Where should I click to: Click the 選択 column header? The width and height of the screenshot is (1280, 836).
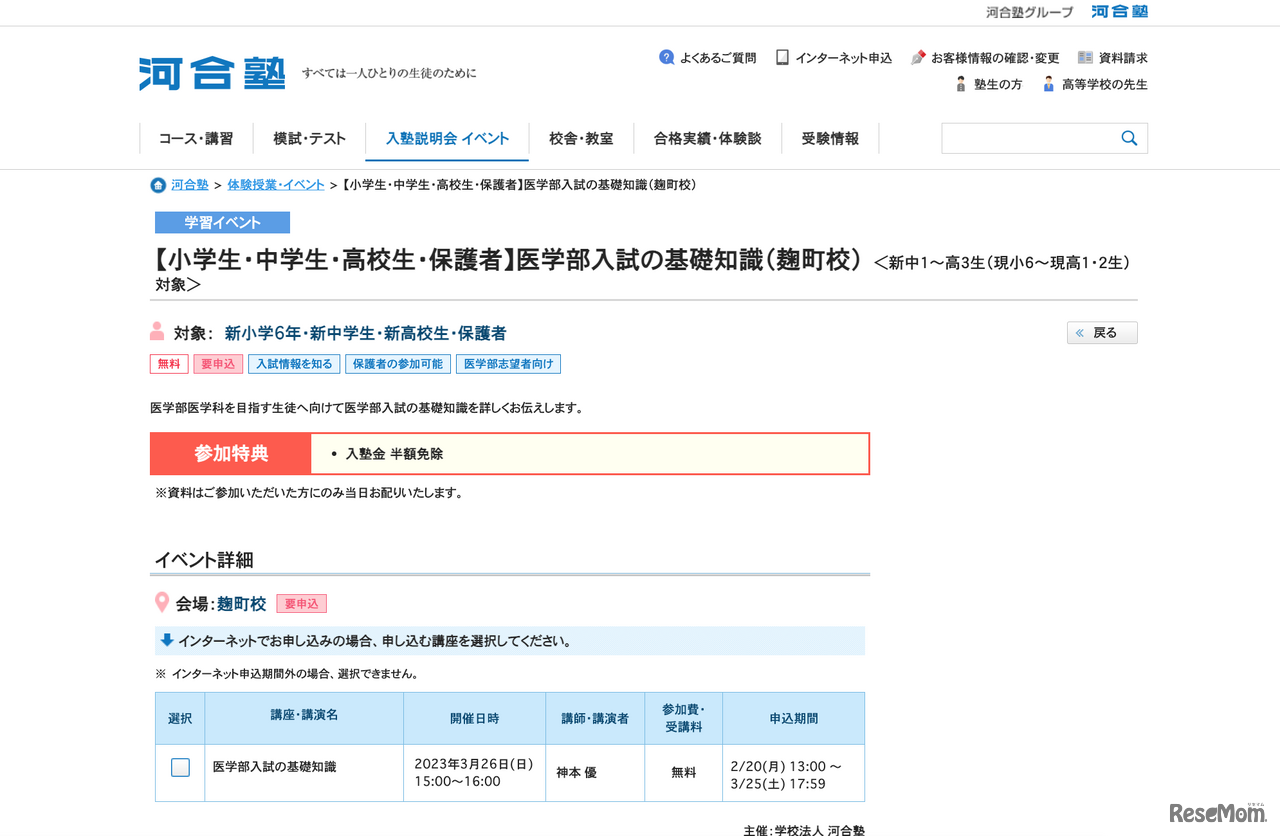click(x=180, y=718)
